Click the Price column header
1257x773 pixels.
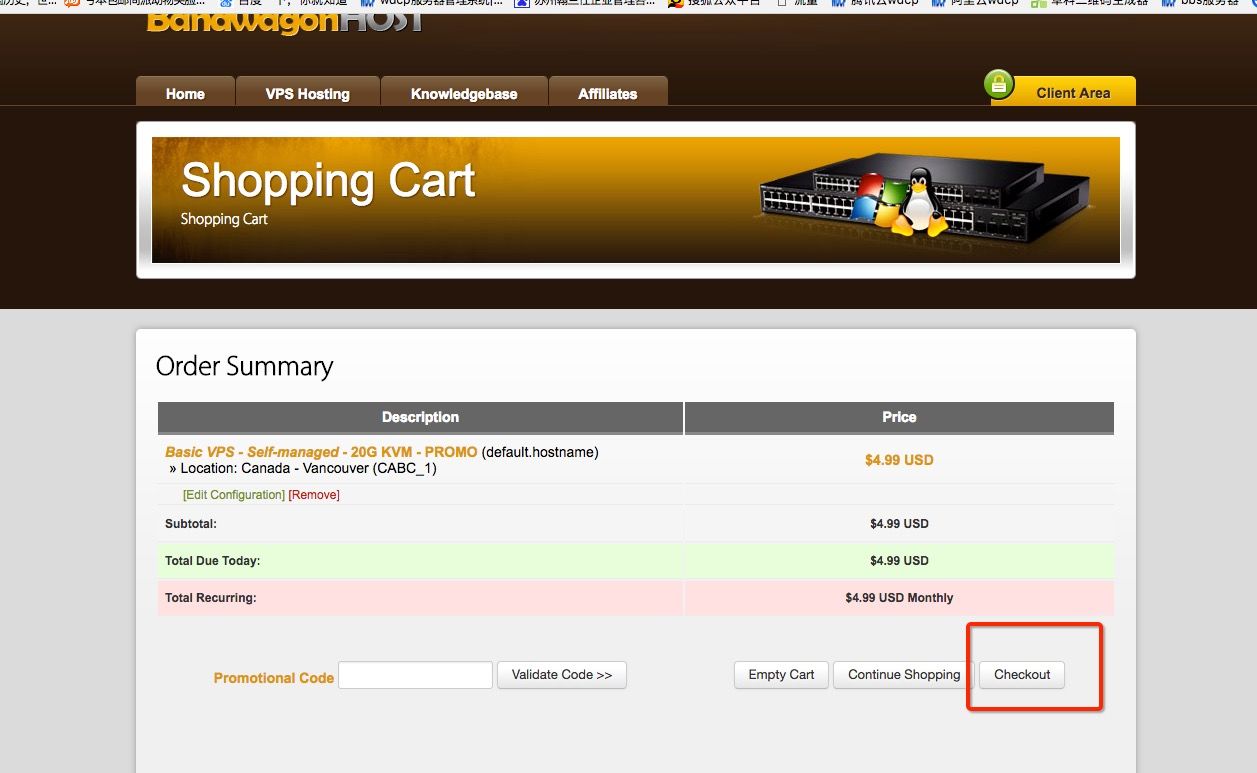899,417
